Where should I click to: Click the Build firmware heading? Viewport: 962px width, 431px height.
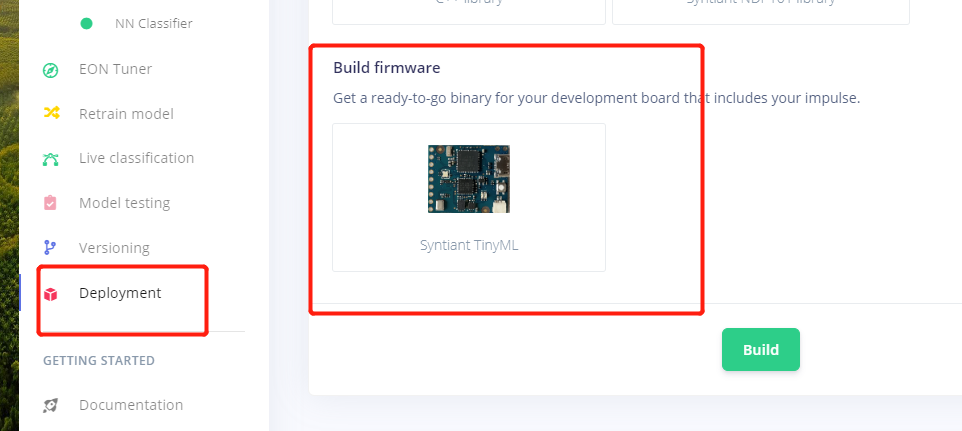[387, 67]
